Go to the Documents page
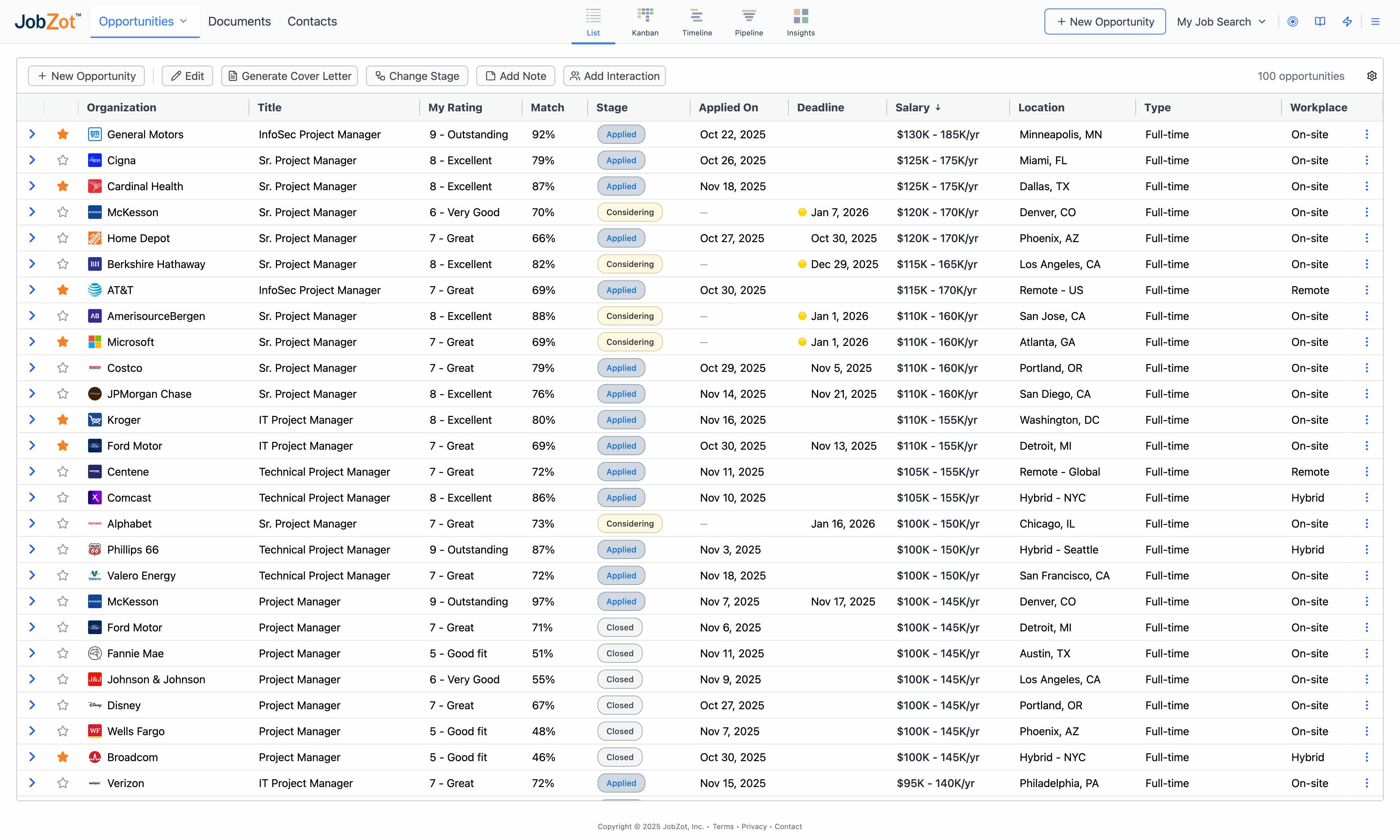 [239, 22]
